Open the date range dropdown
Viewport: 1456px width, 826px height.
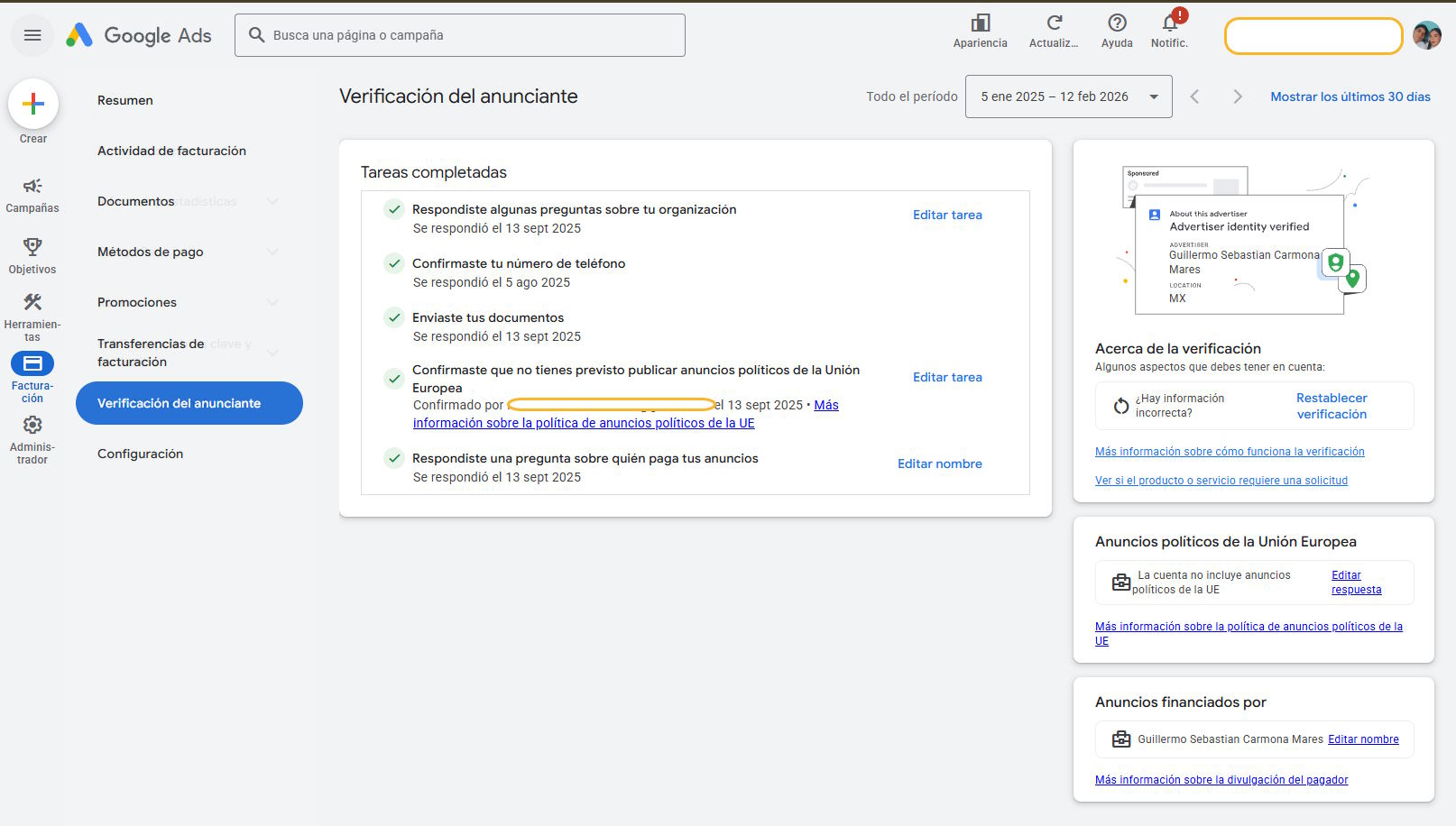coord(1068,96)
